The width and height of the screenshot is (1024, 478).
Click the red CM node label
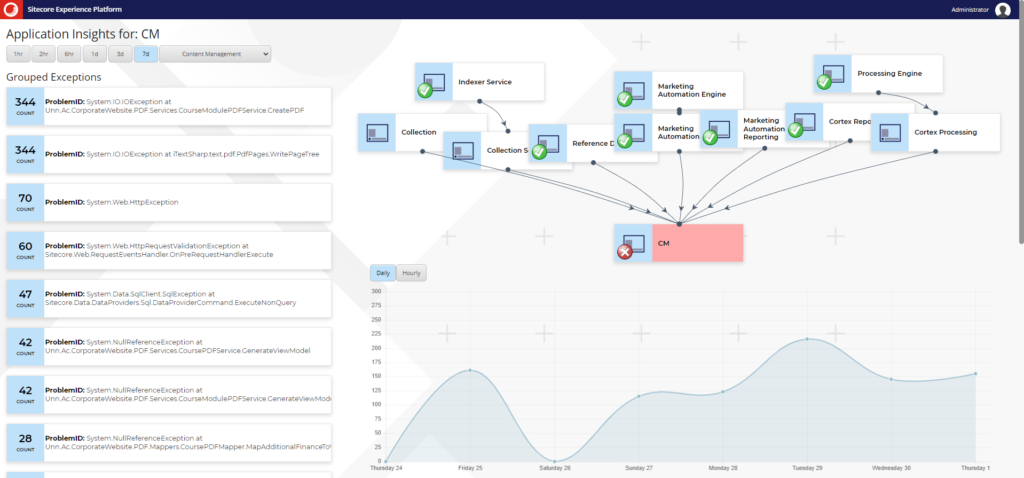click(697, 243)
